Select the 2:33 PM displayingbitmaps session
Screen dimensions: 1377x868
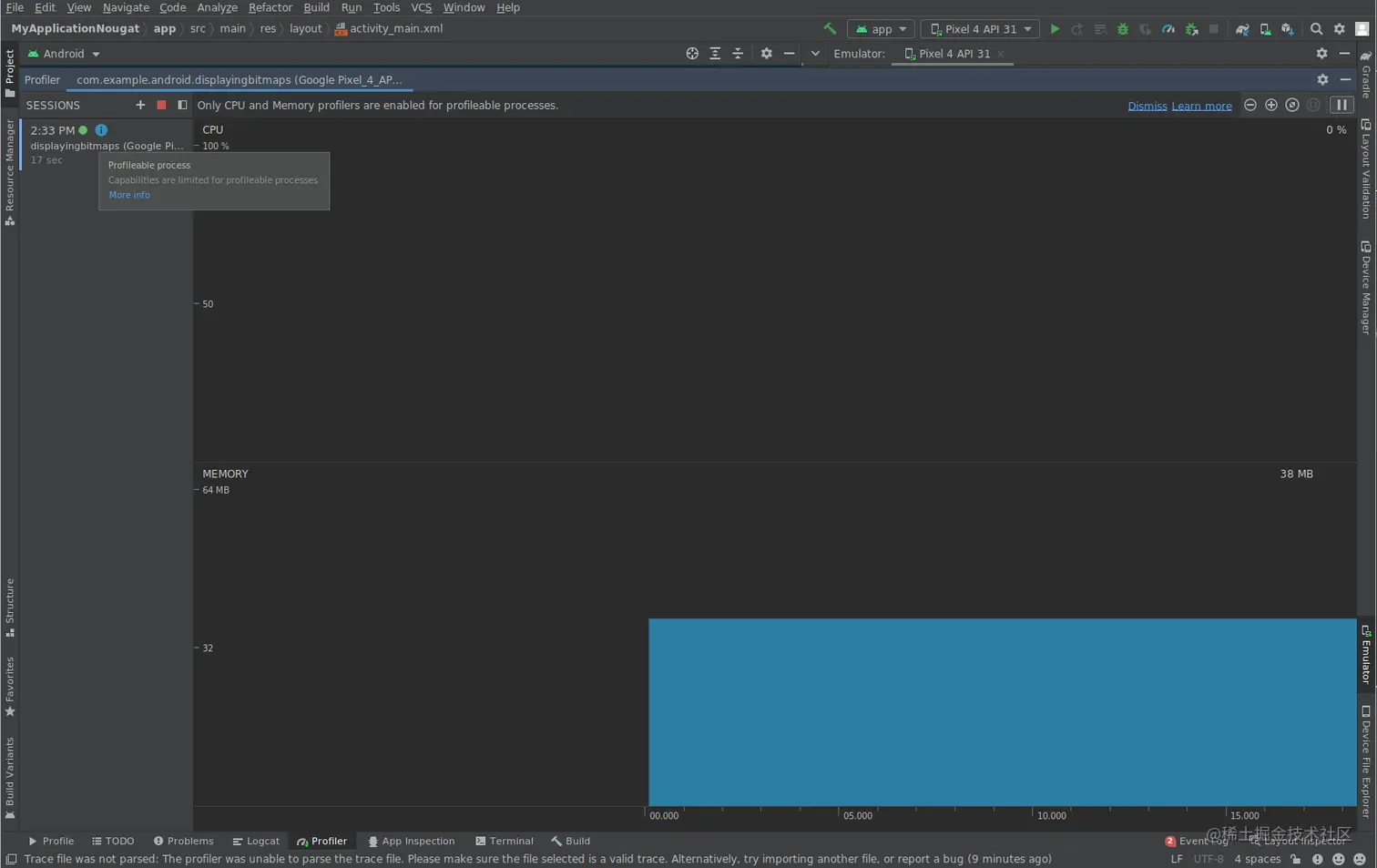click(x=106, y=144)
